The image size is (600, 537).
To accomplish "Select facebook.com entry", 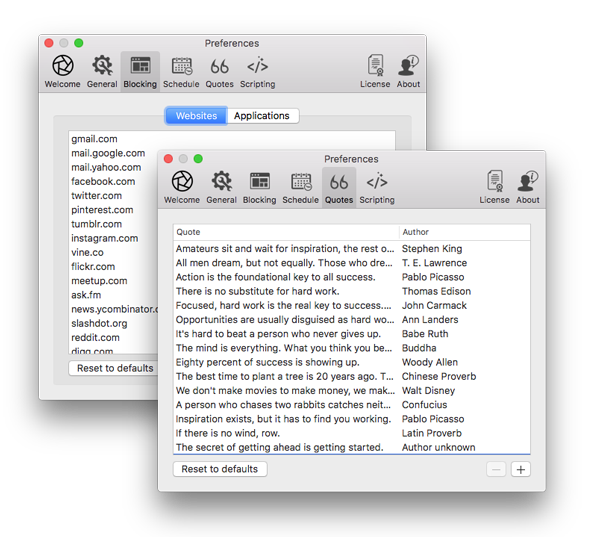I will [x=103, y=181].
